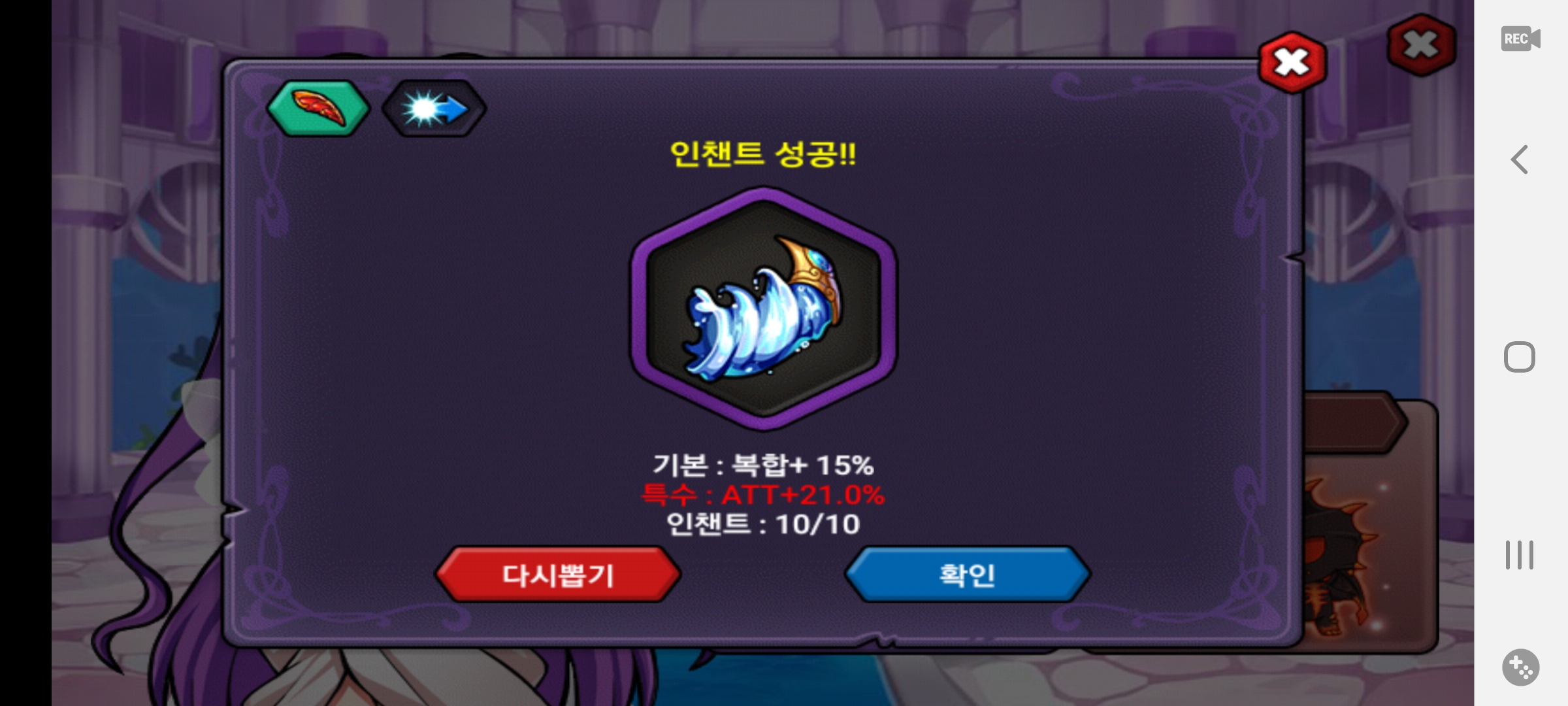This screenshot has height=706, width=1568.
Task: Click the red 특수 : ATT+21.0% stat
Action: click(x=763, y=495)
